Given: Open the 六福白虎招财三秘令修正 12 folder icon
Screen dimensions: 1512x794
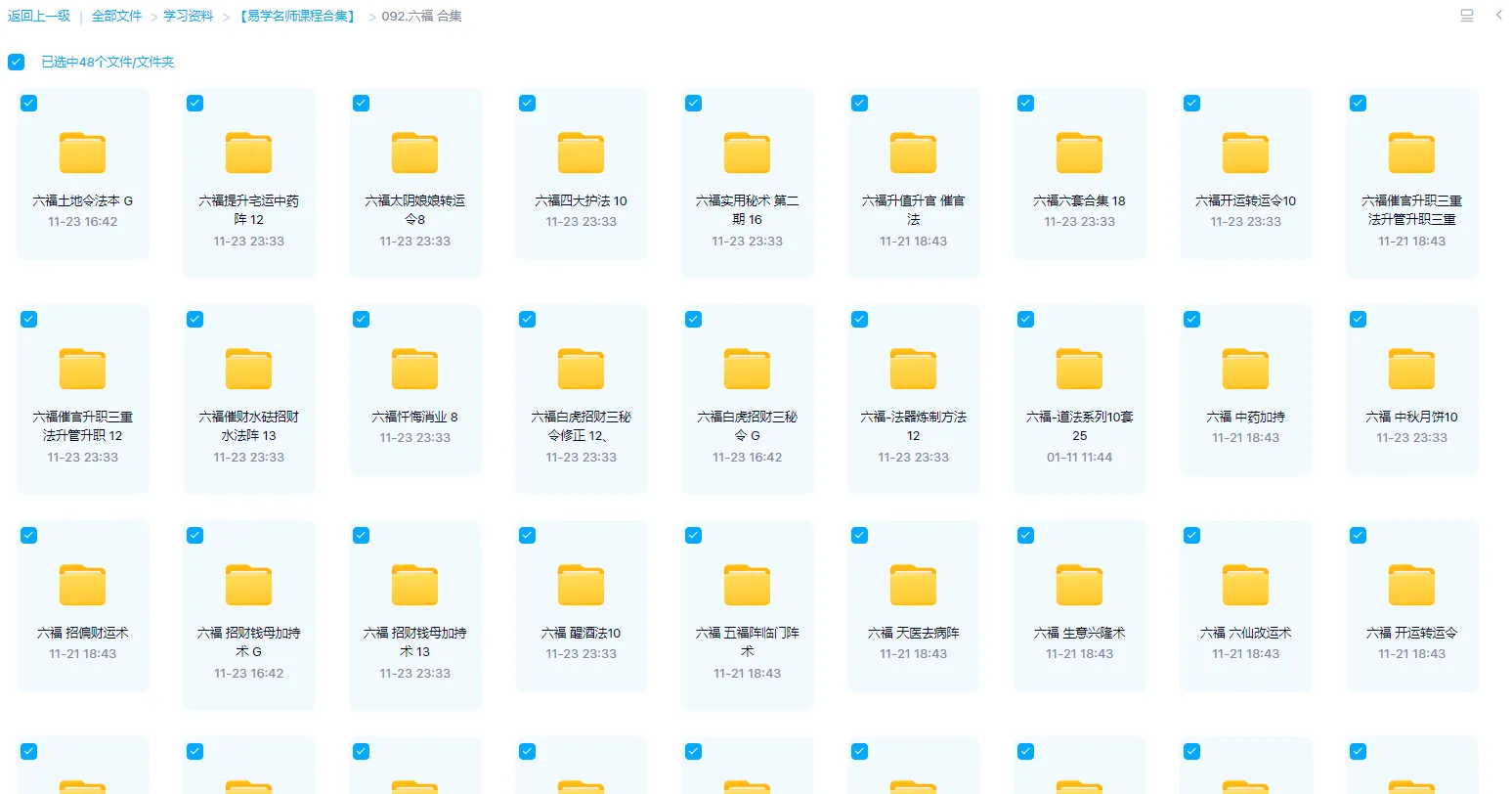Looking at the screenshot, I should pos(582,370).
